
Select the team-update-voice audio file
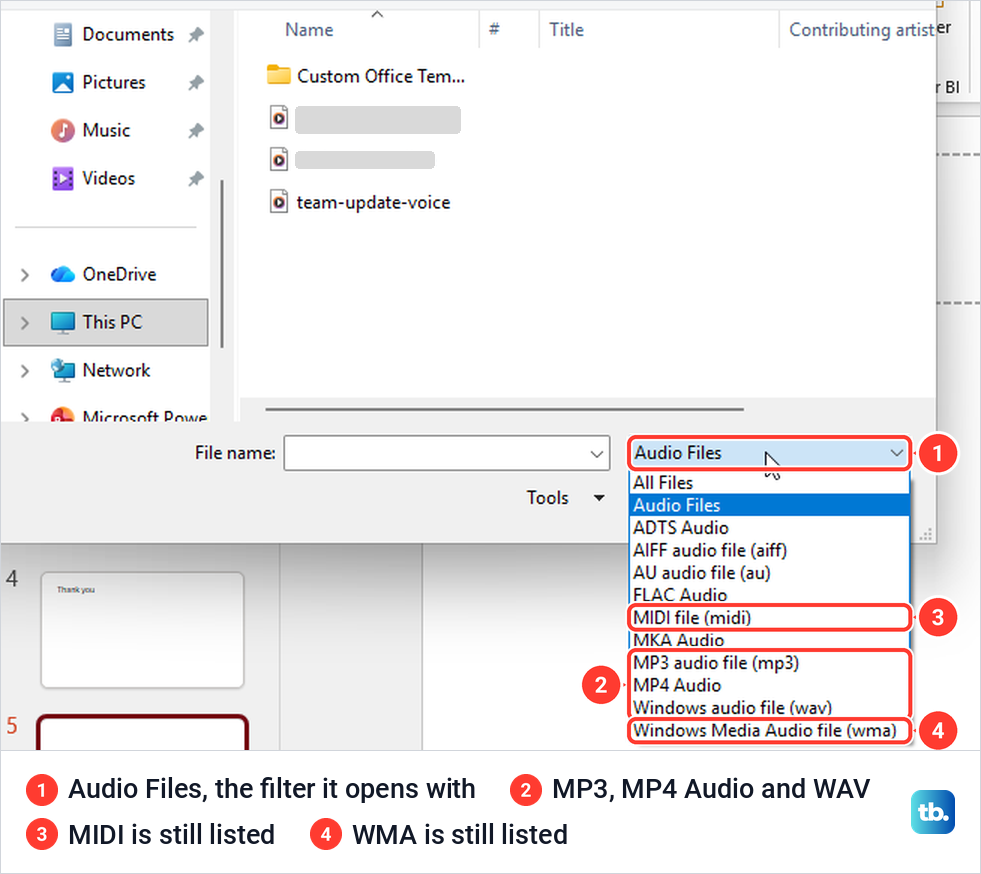(373, 203)
